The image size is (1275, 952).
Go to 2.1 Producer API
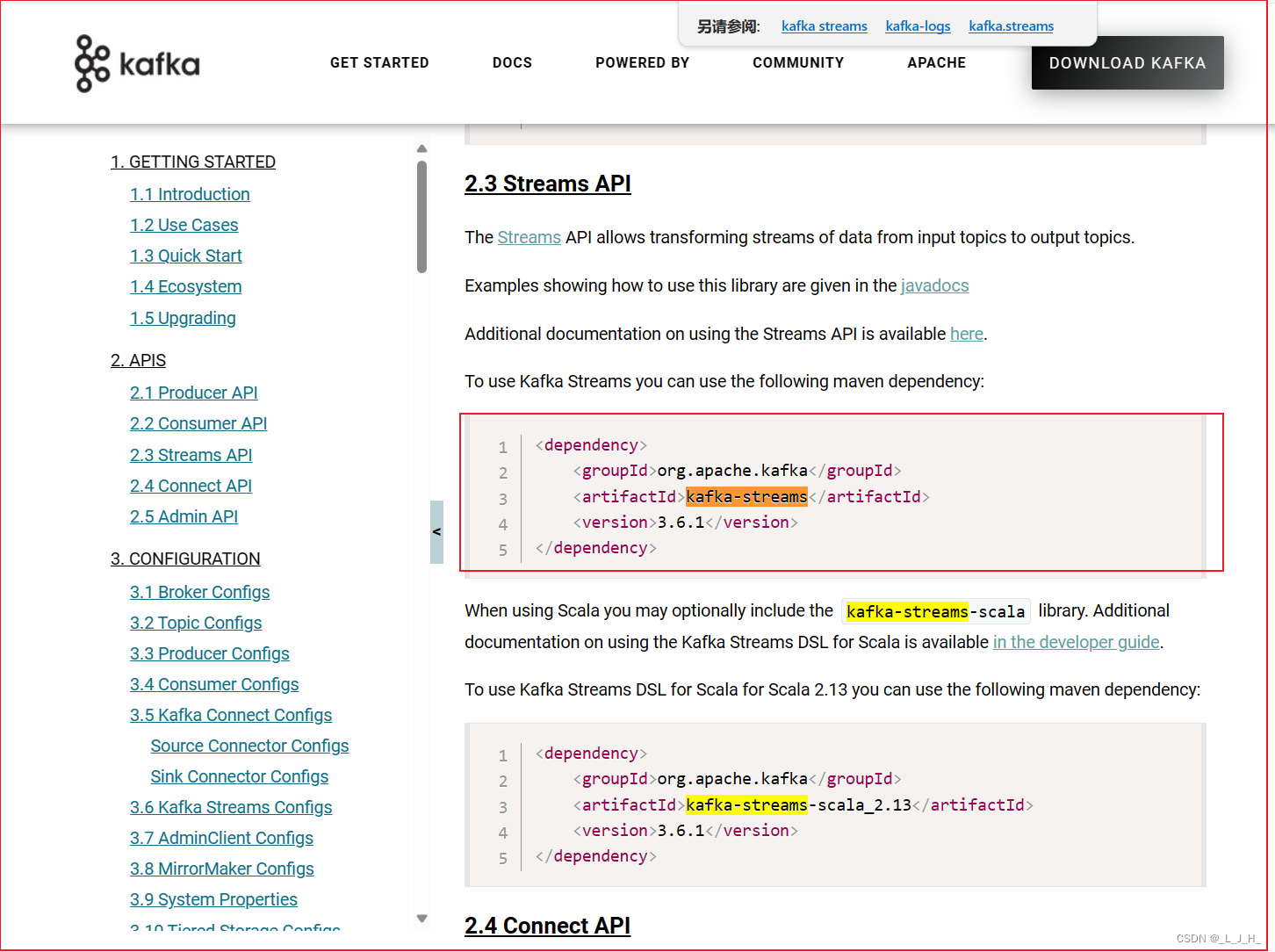(x=193, y=393)
